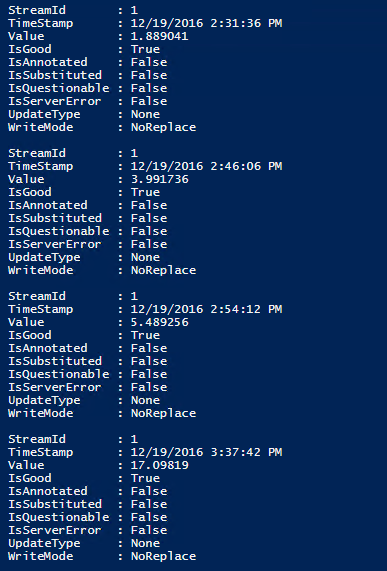Click the Value 5.489256 output

click(159, 322)
